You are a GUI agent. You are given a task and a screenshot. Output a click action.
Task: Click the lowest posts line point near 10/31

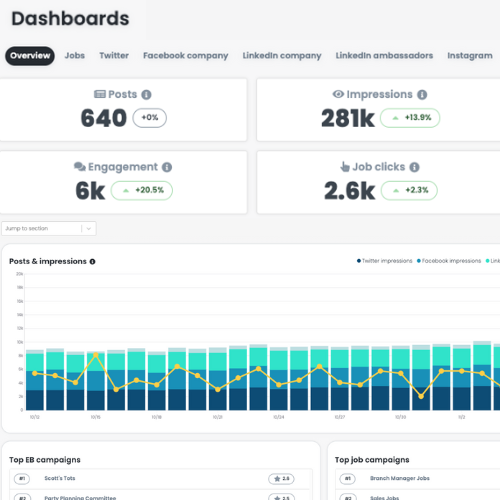pos(421,396)
